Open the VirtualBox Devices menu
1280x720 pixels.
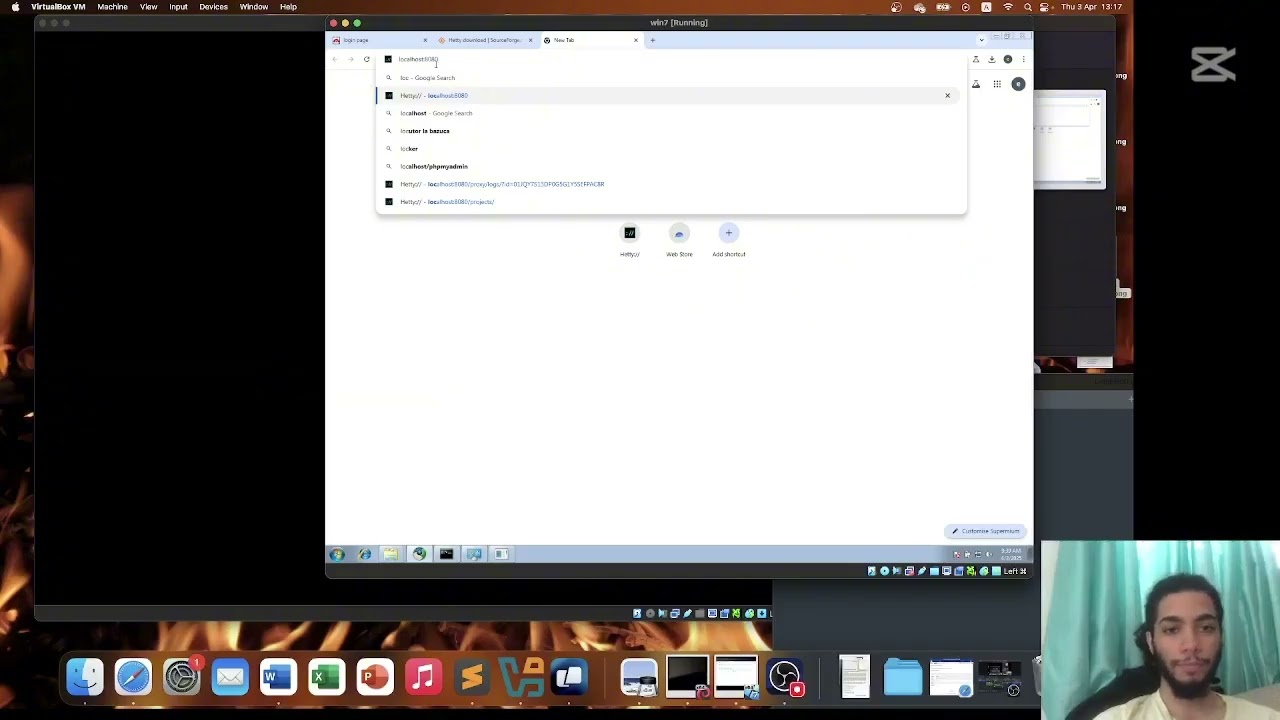pos(213,7)
